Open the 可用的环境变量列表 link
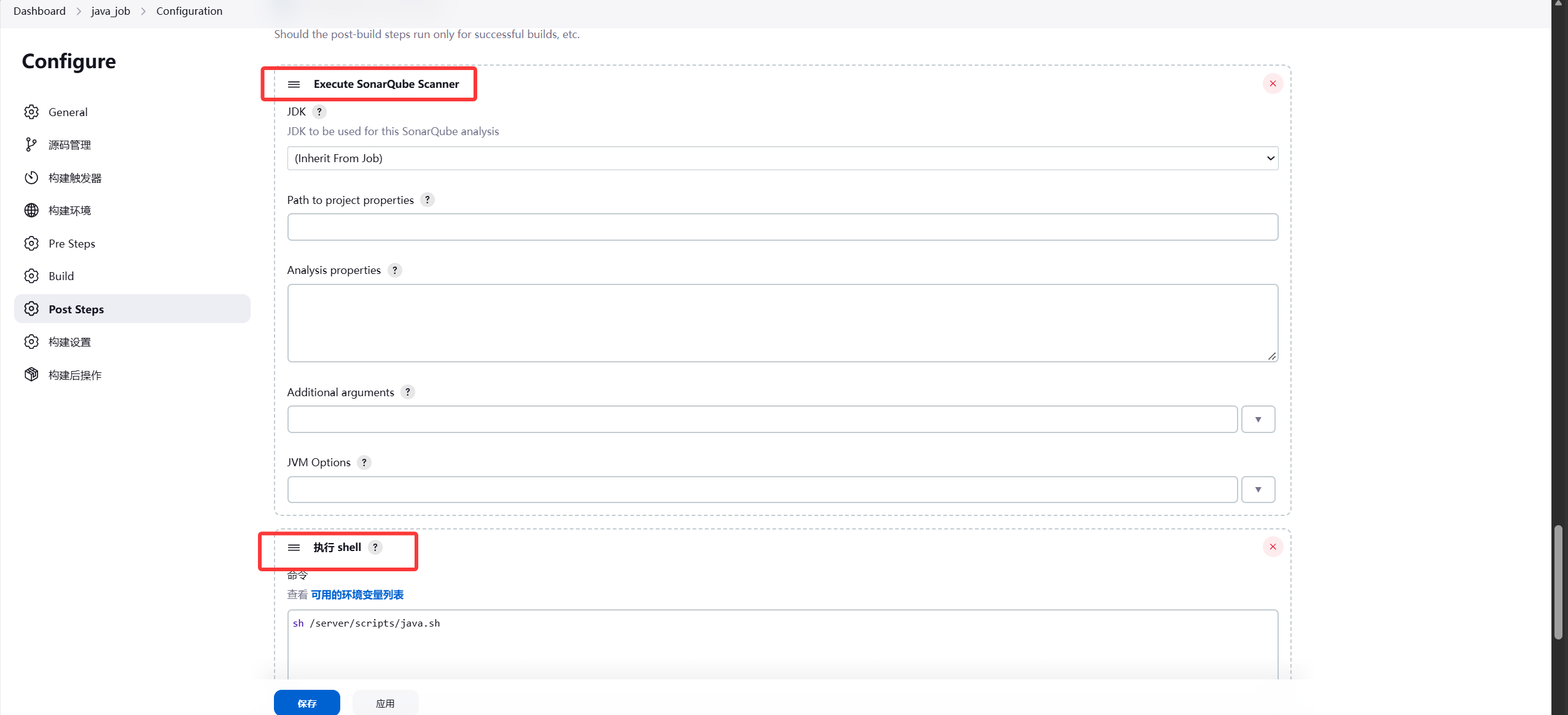The image size is (1568, 715). [357, 595]
